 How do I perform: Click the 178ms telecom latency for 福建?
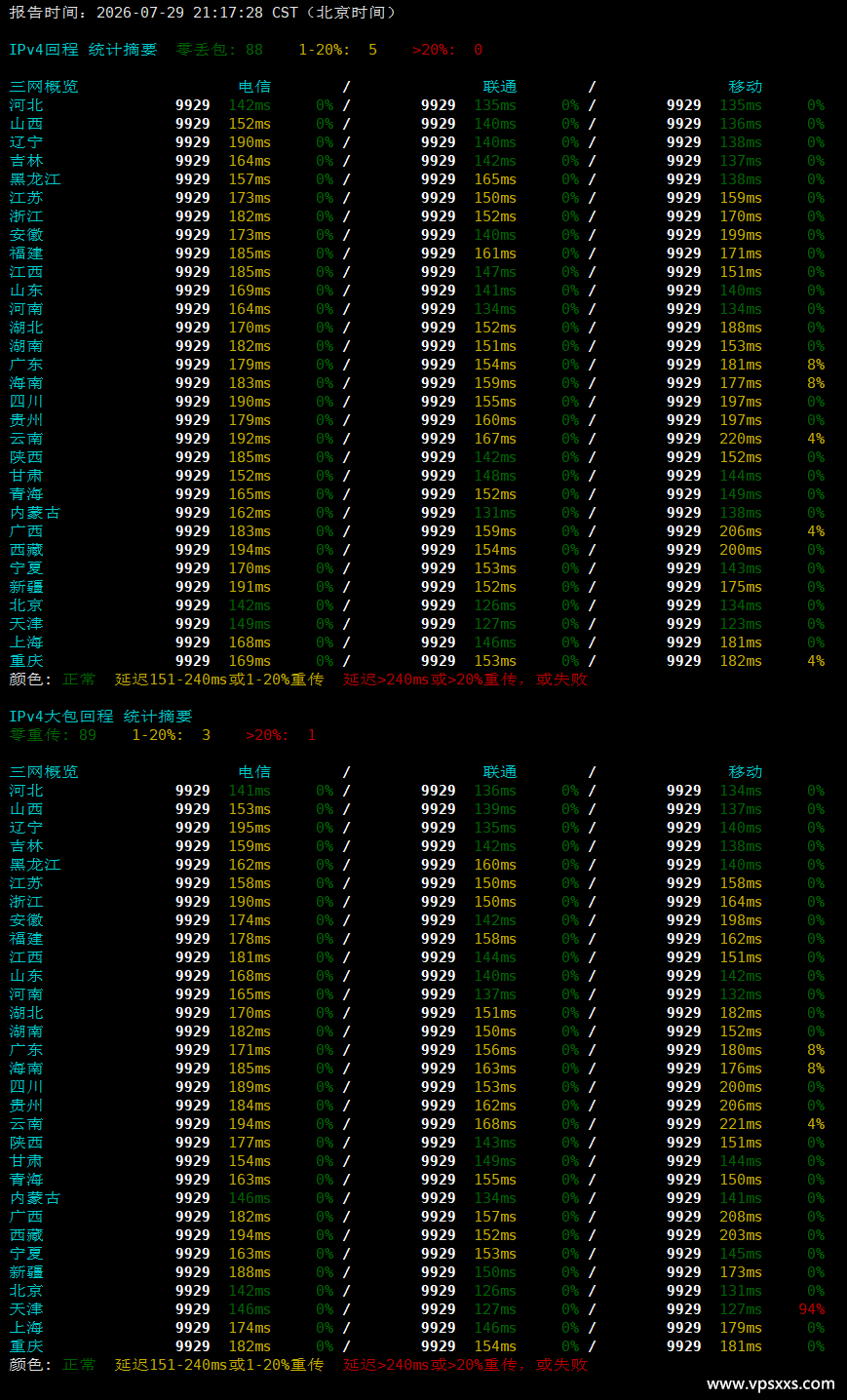click(x=250, y=939)
